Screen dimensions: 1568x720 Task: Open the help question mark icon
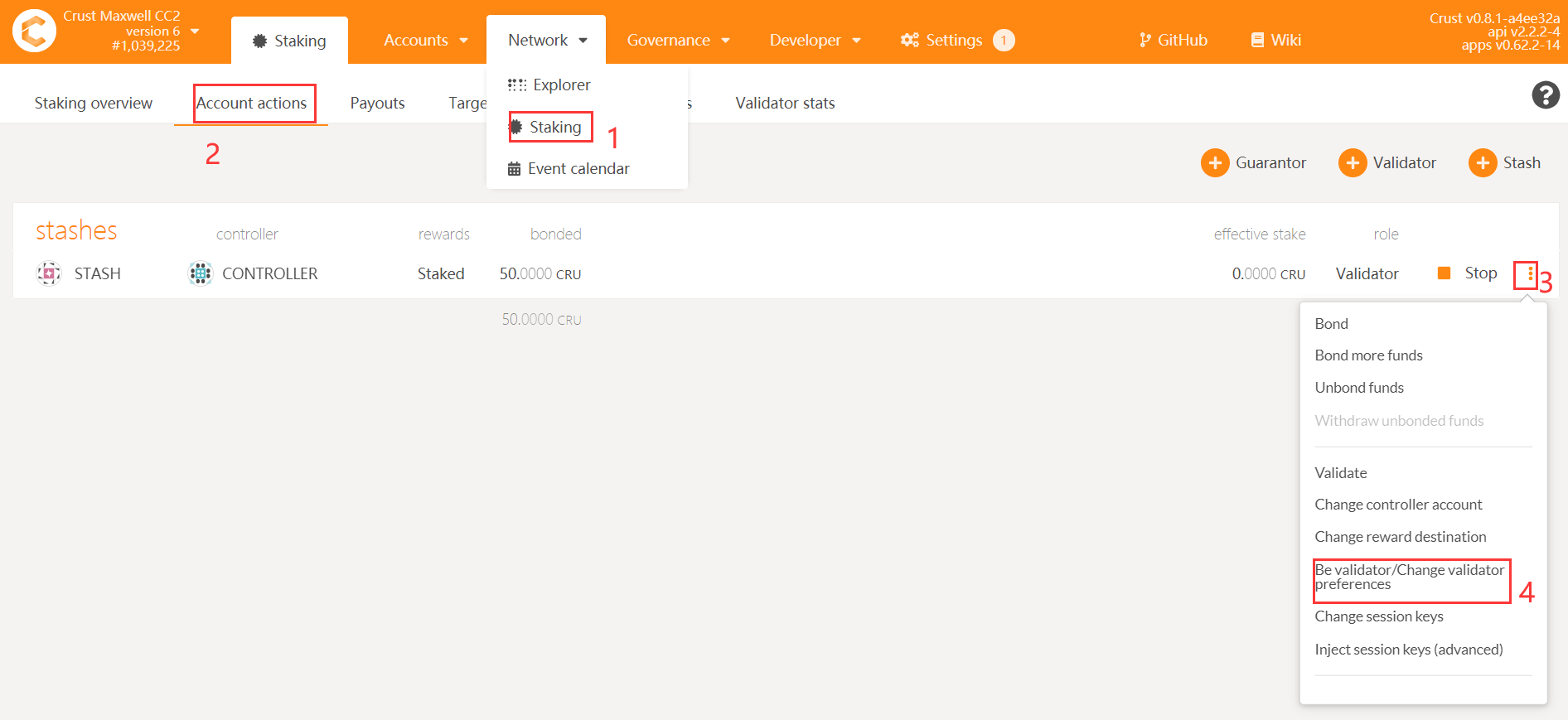click(x=1545, y=95)
